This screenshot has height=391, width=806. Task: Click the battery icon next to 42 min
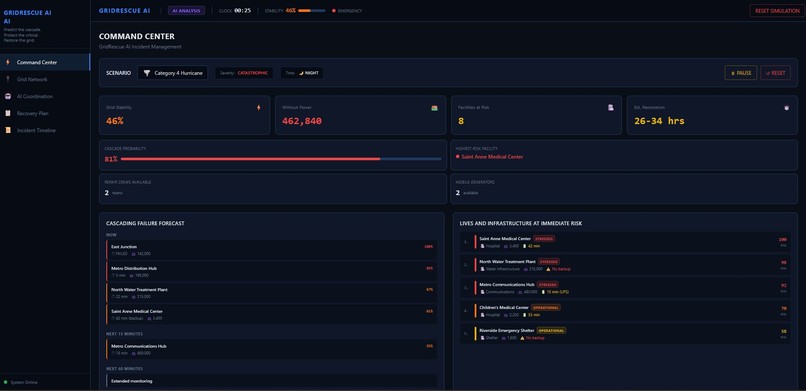[525, 246]
